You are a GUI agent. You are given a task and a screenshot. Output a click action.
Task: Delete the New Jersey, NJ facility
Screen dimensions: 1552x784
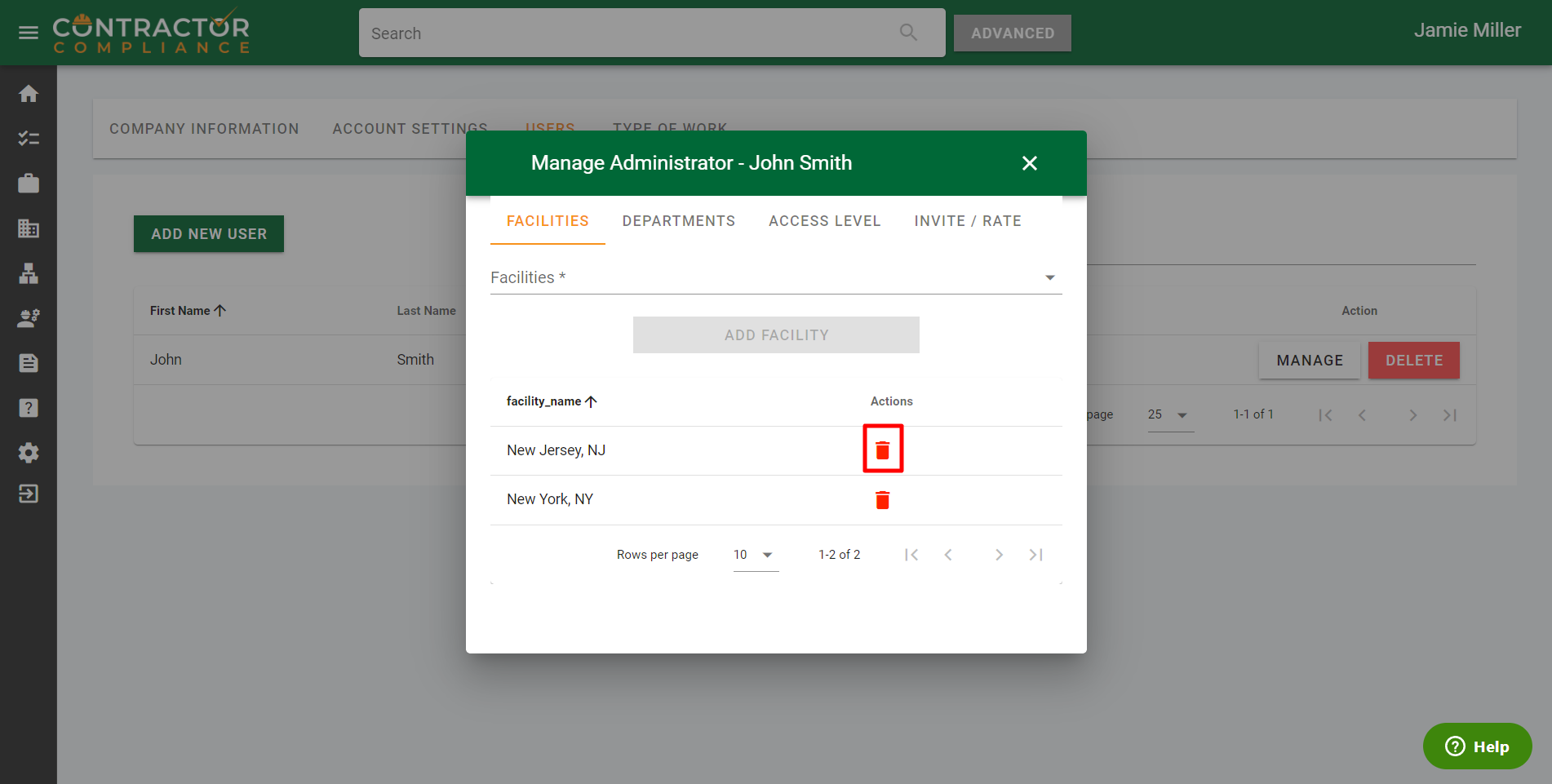coord(882,450)
